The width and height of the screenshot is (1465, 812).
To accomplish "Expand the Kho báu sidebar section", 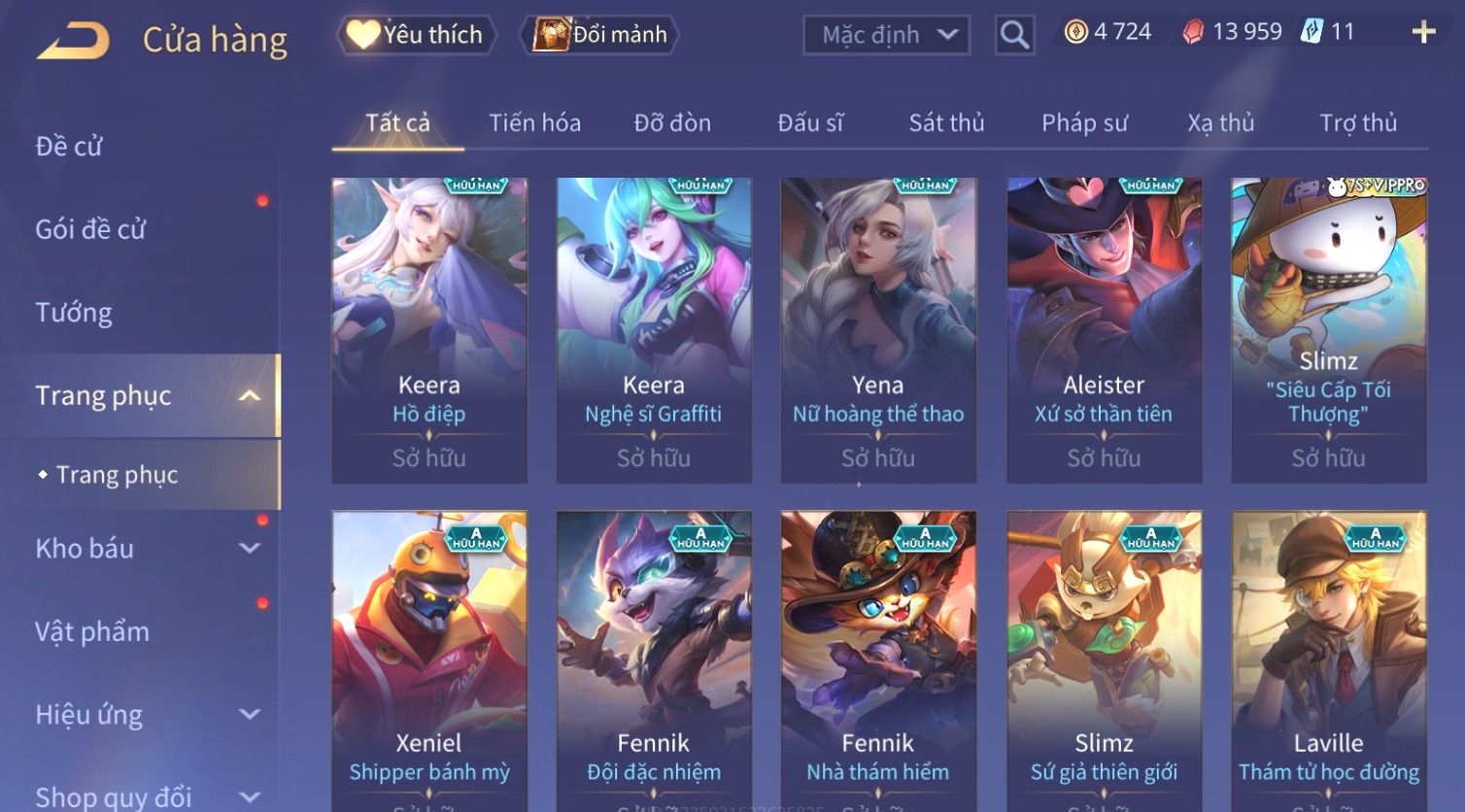I will click(250, 548).
